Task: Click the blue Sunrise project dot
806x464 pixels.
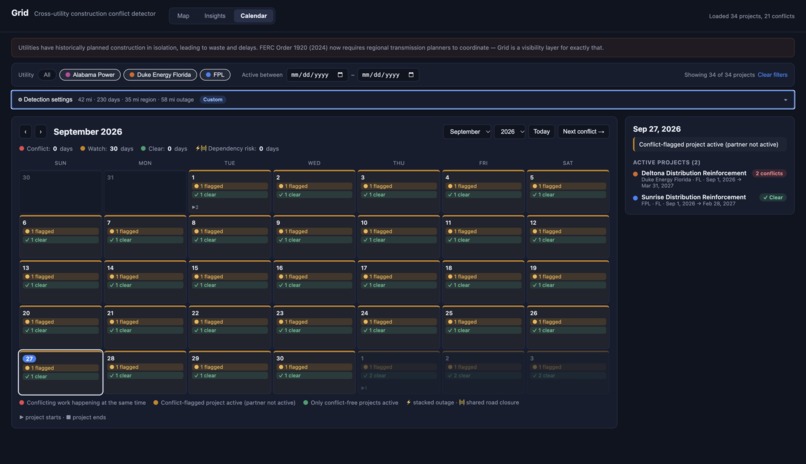Action: click(635, 198)
